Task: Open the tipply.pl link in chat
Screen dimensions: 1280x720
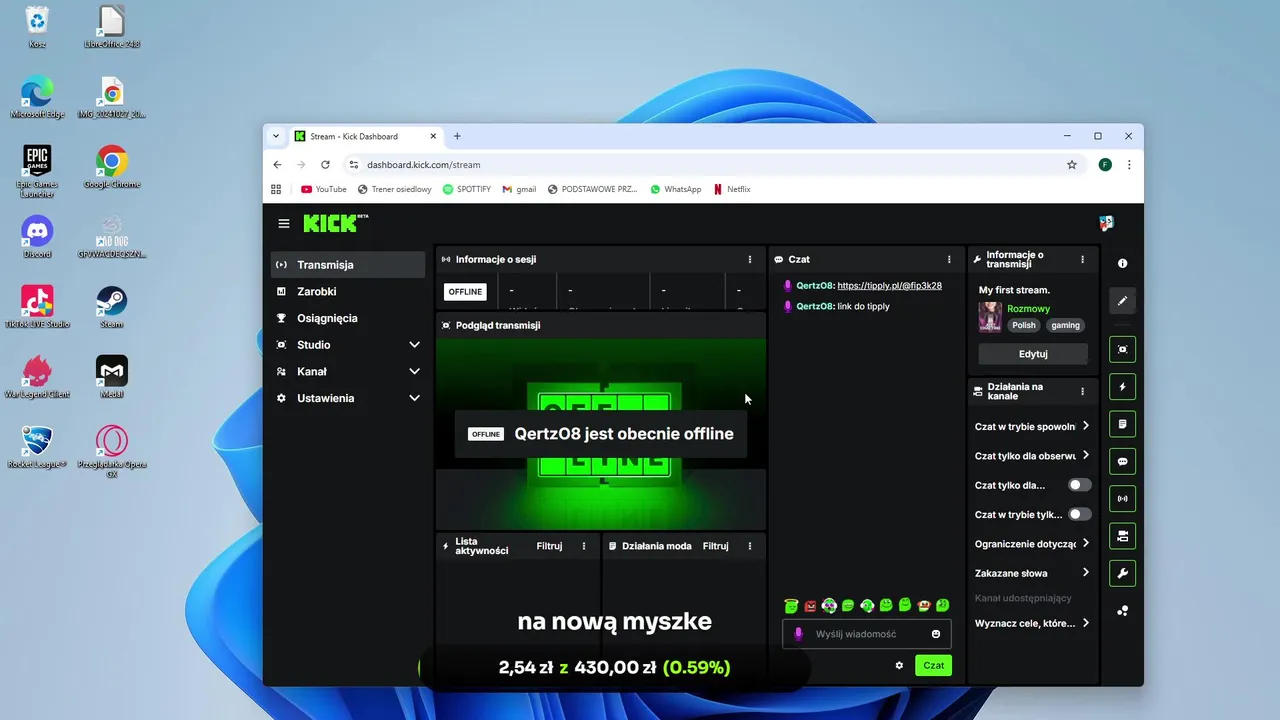Action: click(889, 286)
